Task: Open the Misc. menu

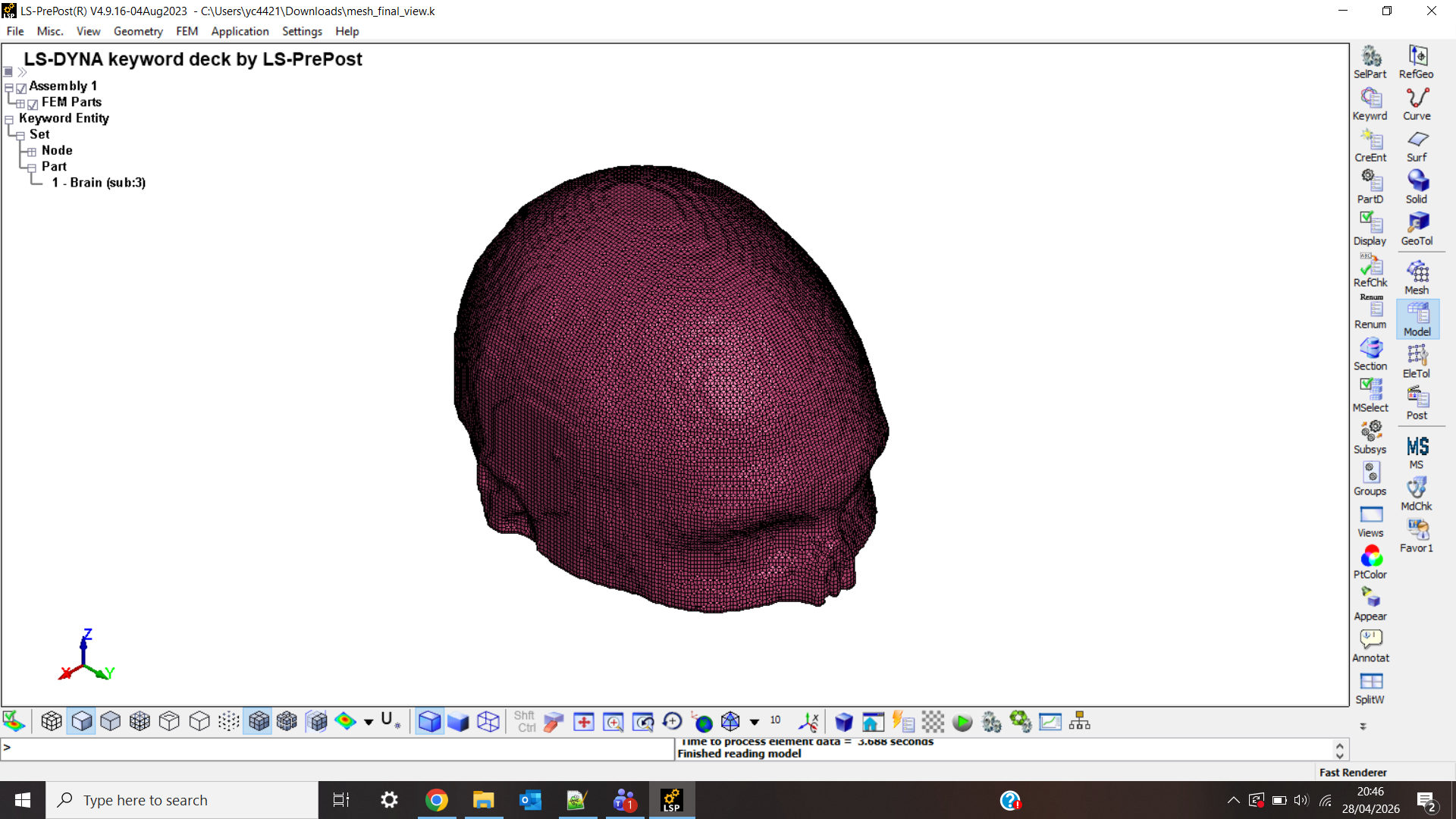Action: tap(50, 31)
